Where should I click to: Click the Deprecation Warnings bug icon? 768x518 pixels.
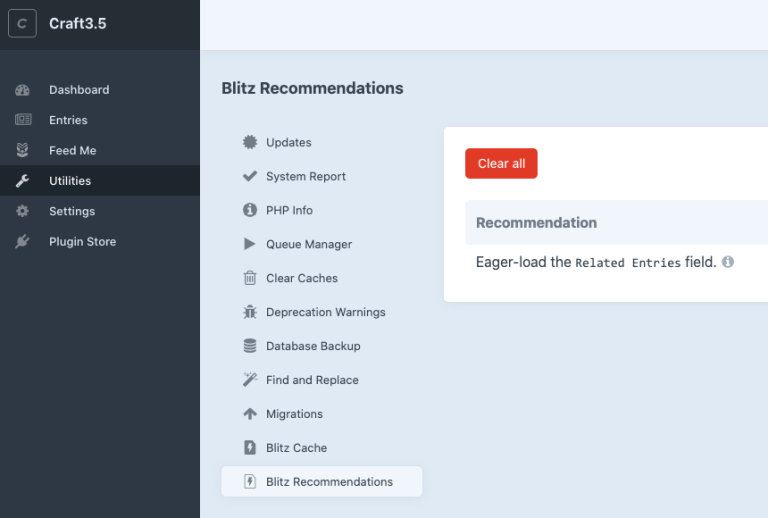(250, 312)
